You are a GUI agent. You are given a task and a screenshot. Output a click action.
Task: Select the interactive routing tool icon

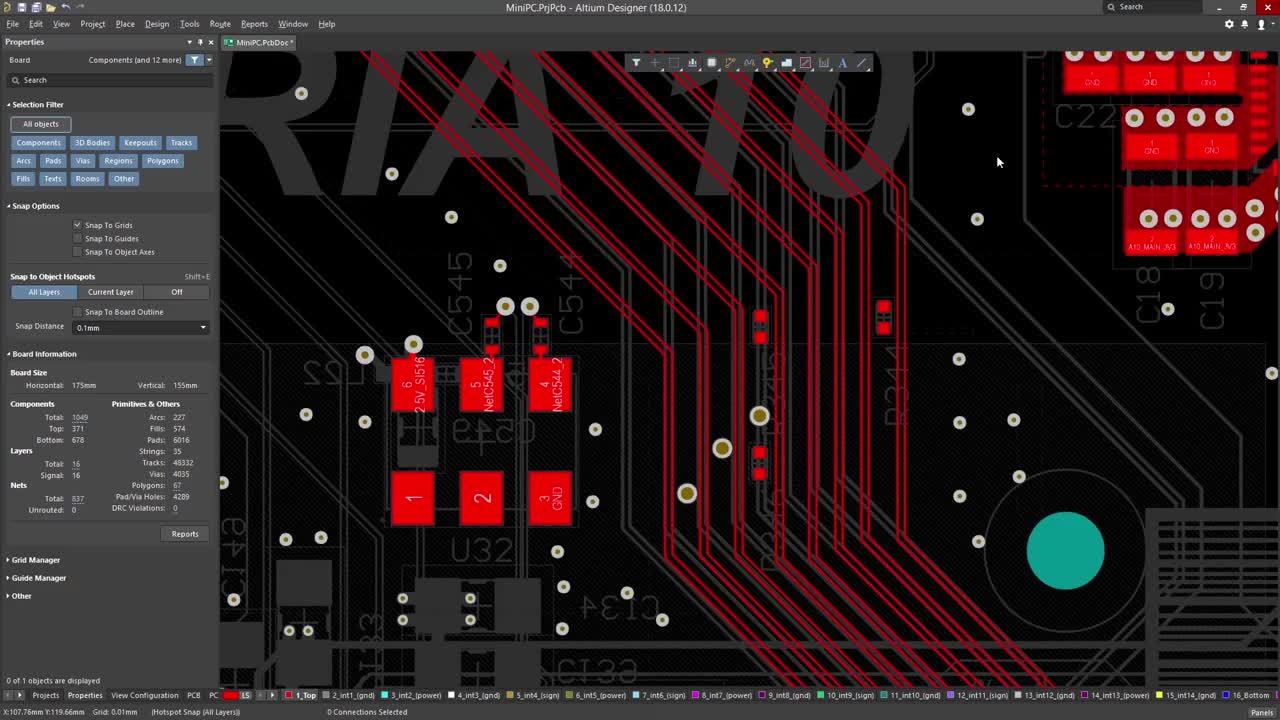pos(730,63)
